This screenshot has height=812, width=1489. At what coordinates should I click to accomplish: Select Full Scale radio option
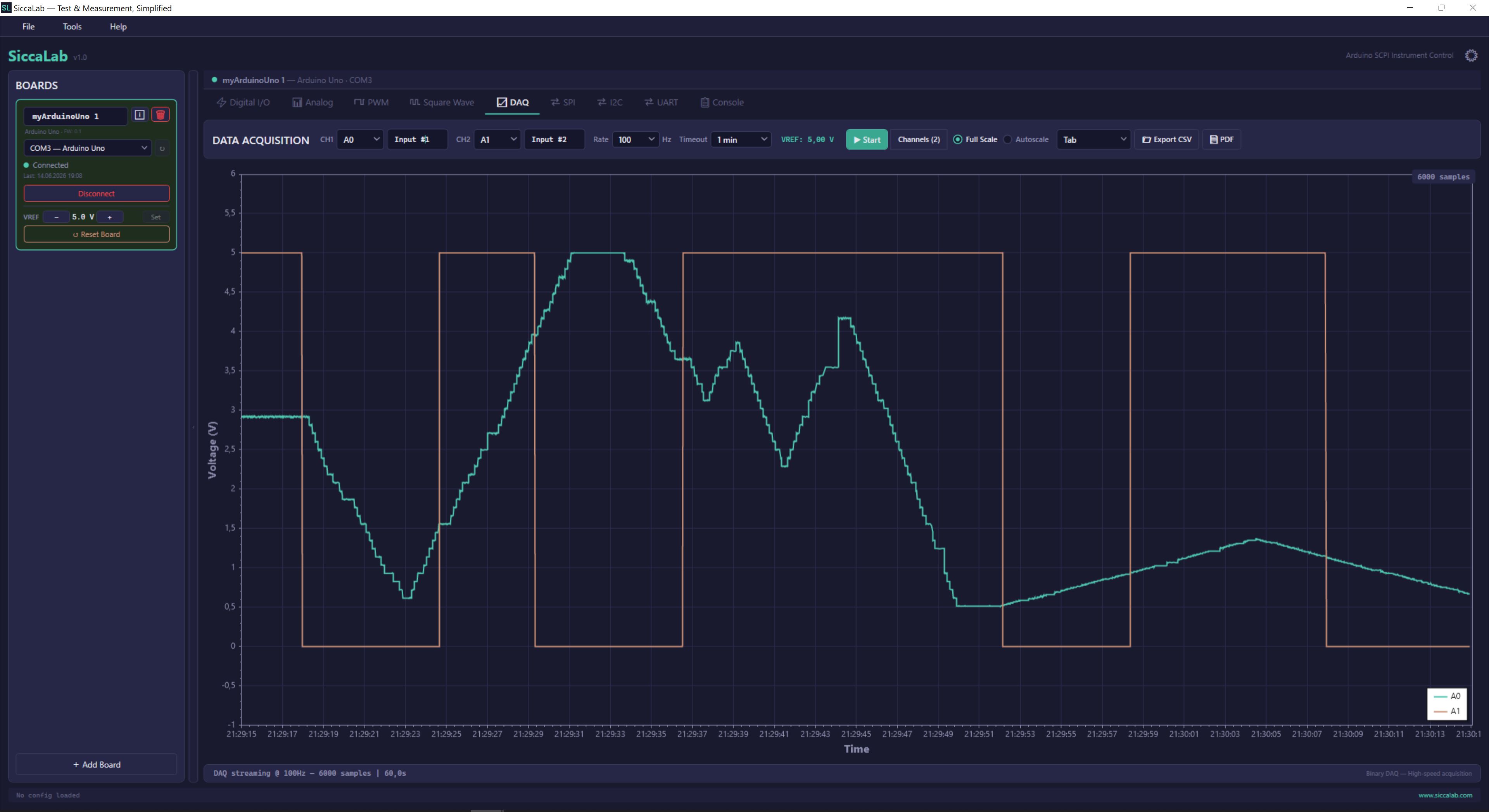975,139
